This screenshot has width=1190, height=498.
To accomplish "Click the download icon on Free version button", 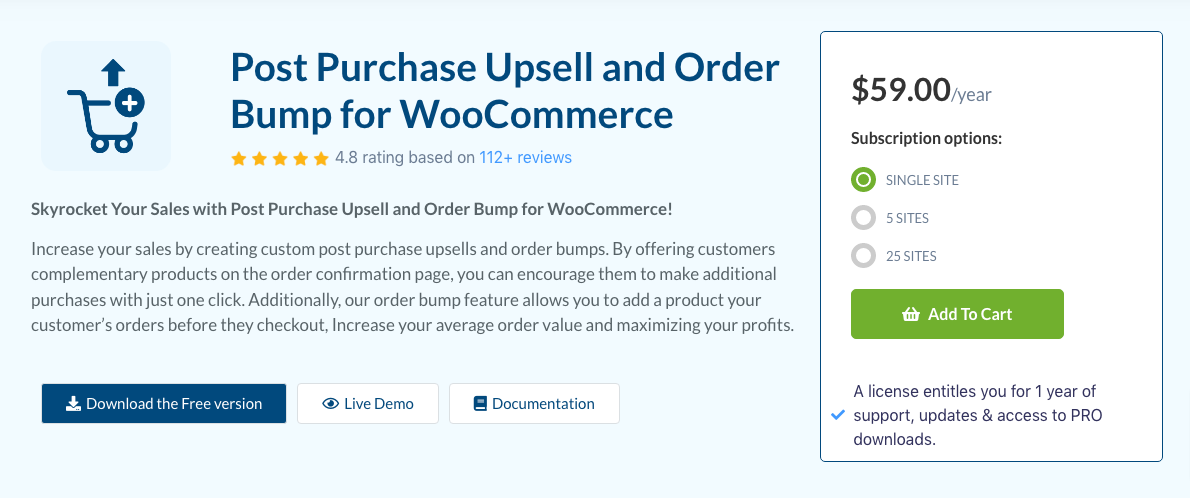I will tap(73, 404).
